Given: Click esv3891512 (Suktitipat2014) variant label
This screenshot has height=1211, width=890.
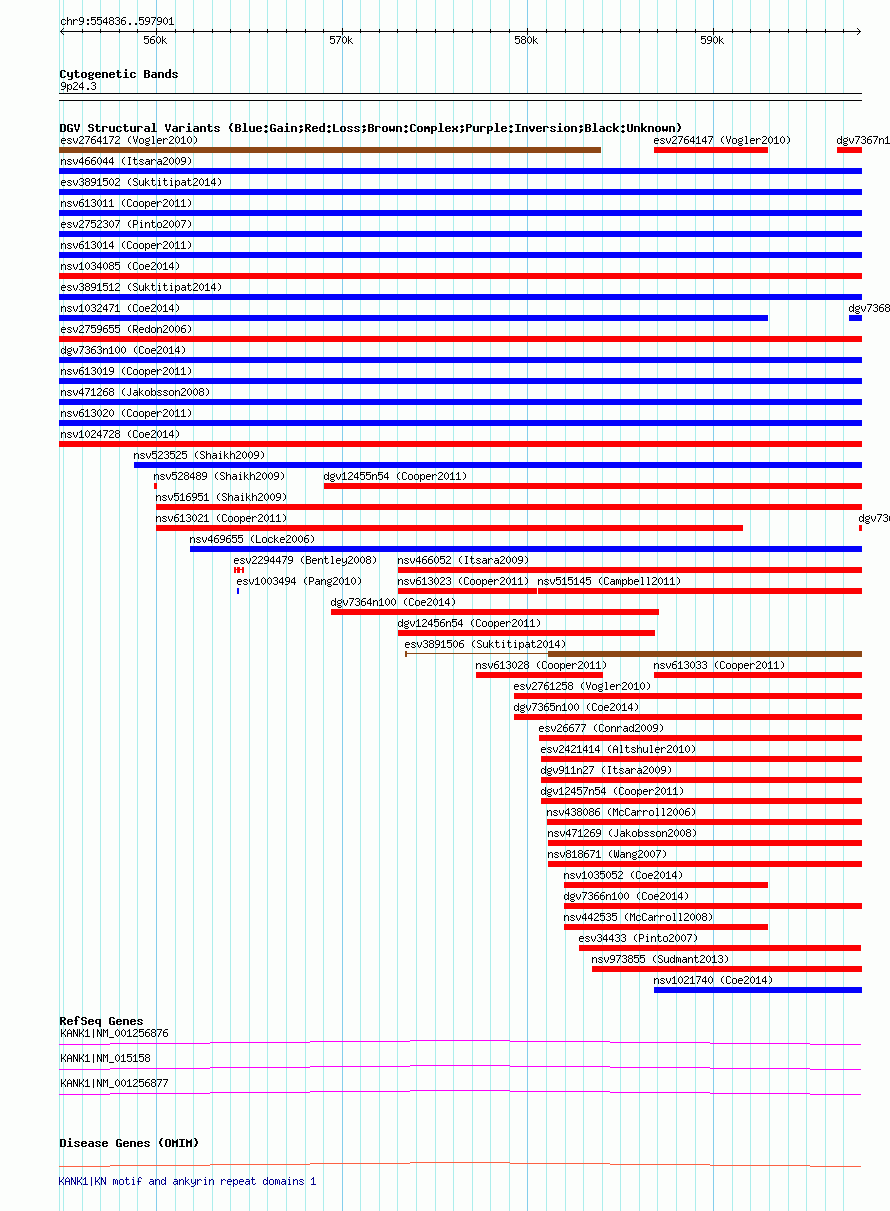Looking at the screenshot, I should 141,287.
